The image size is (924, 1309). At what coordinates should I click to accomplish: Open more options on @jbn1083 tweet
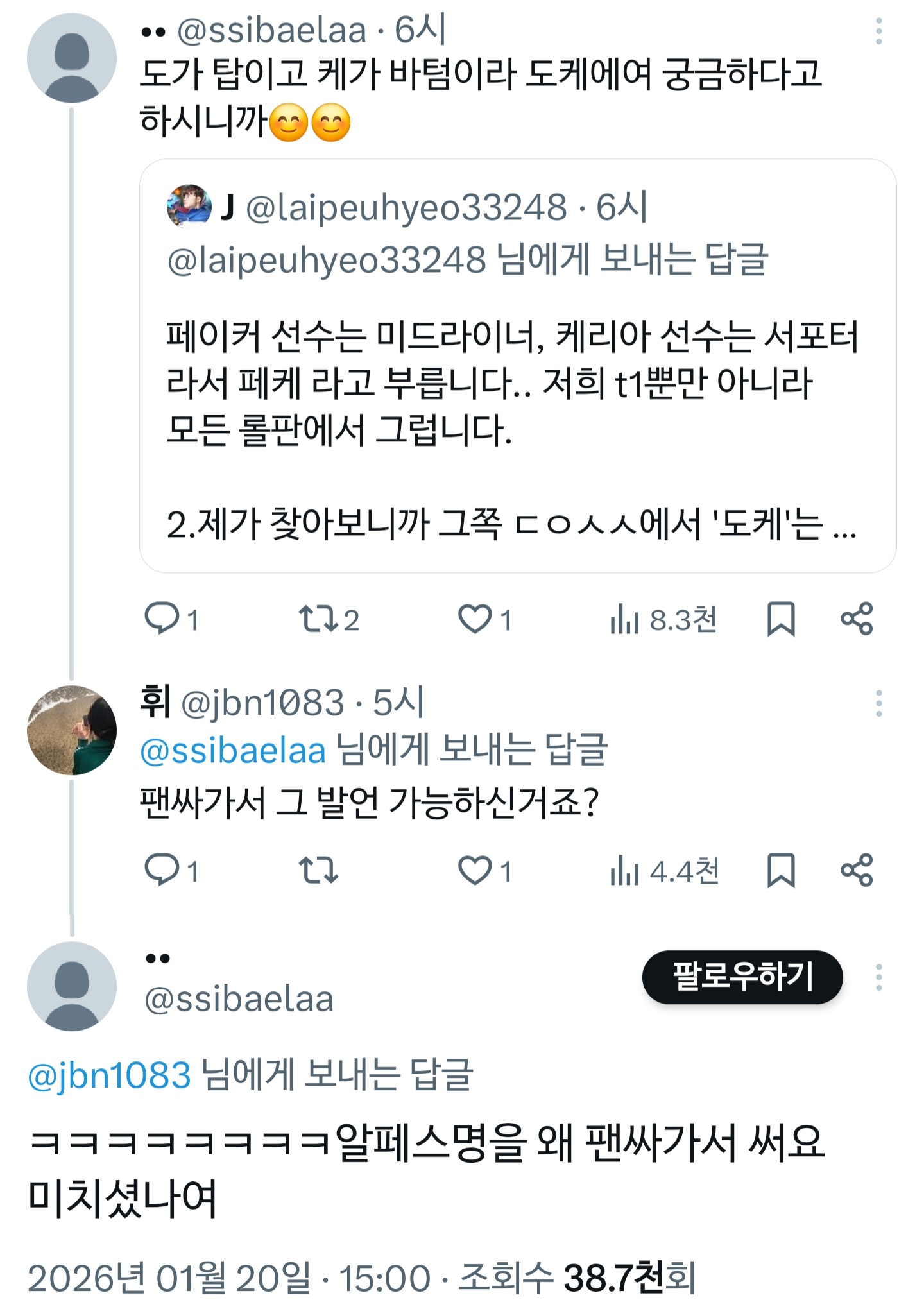[878, 703]
